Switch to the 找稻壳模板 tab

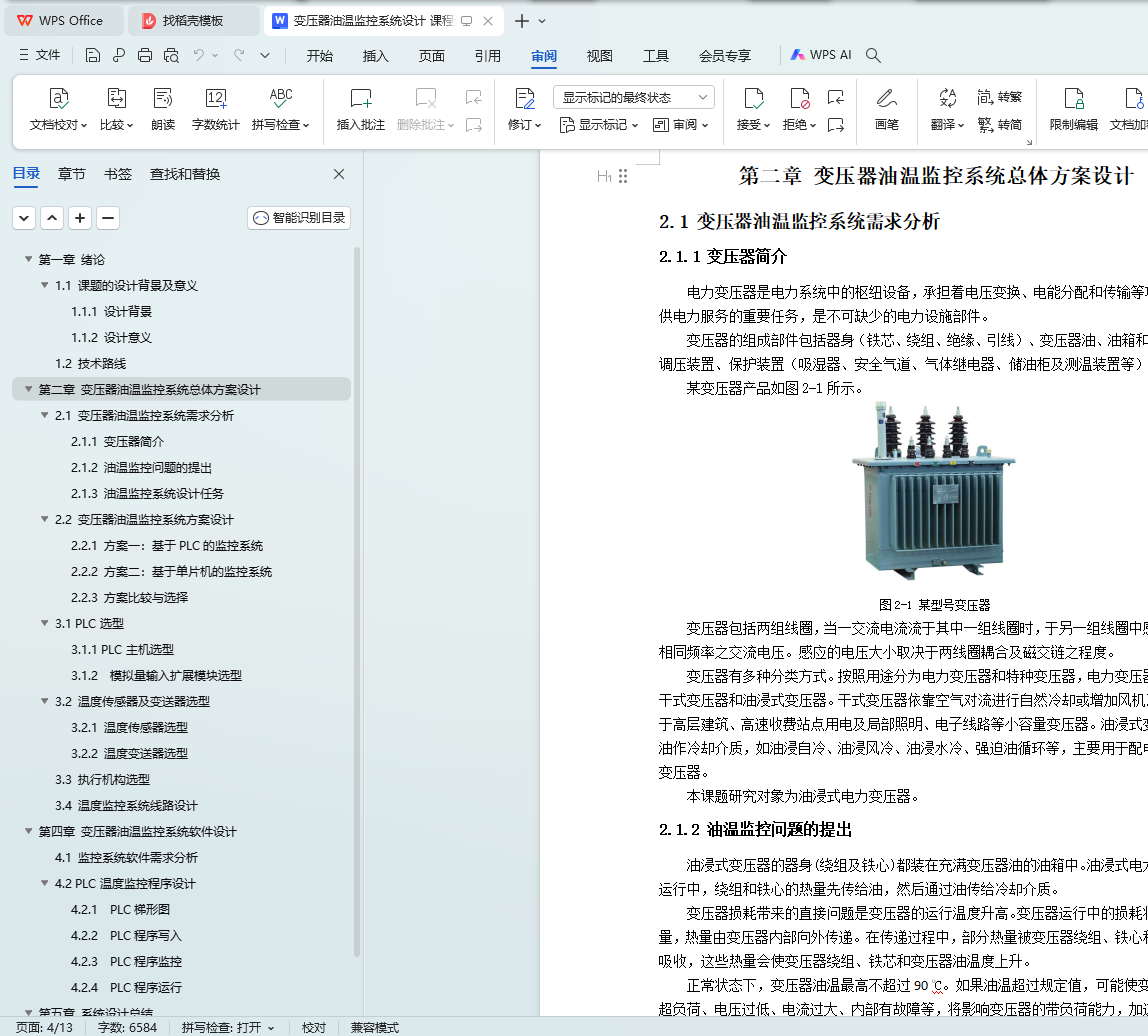[x=193, y=21]
